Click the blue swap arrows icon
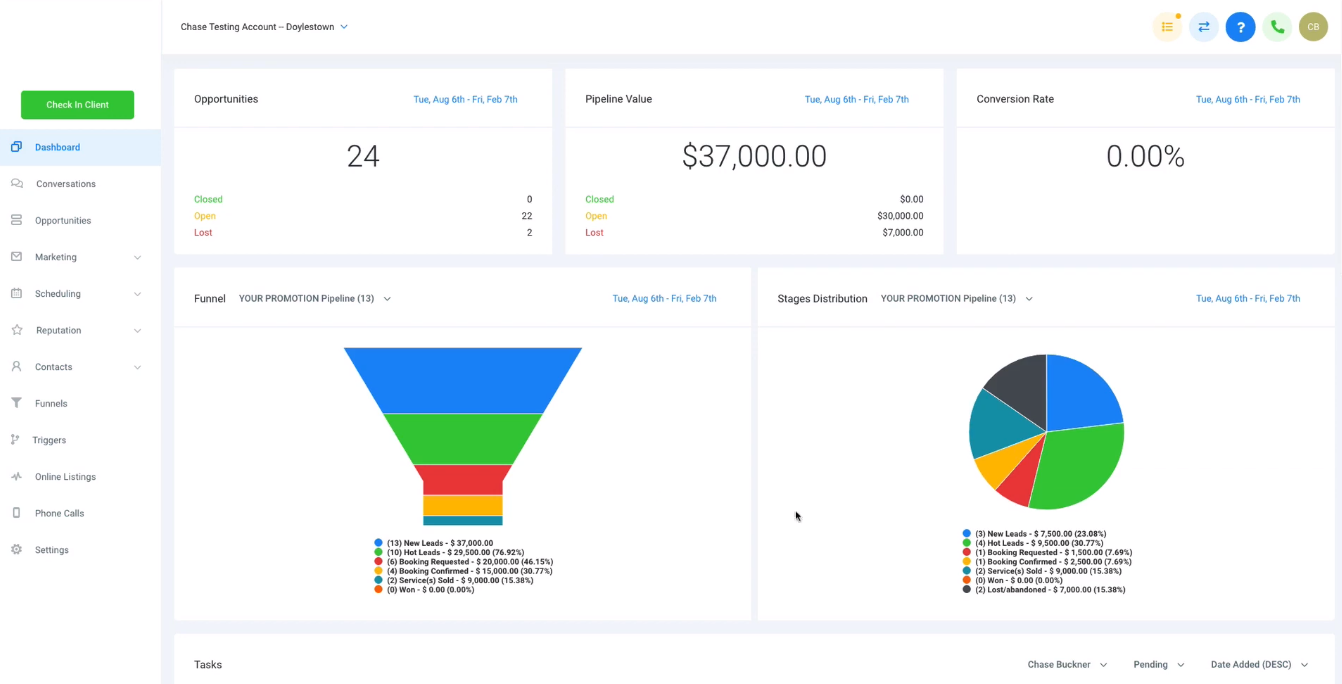The height and width of the screenshot is (684, 1342). (1204, 27)
